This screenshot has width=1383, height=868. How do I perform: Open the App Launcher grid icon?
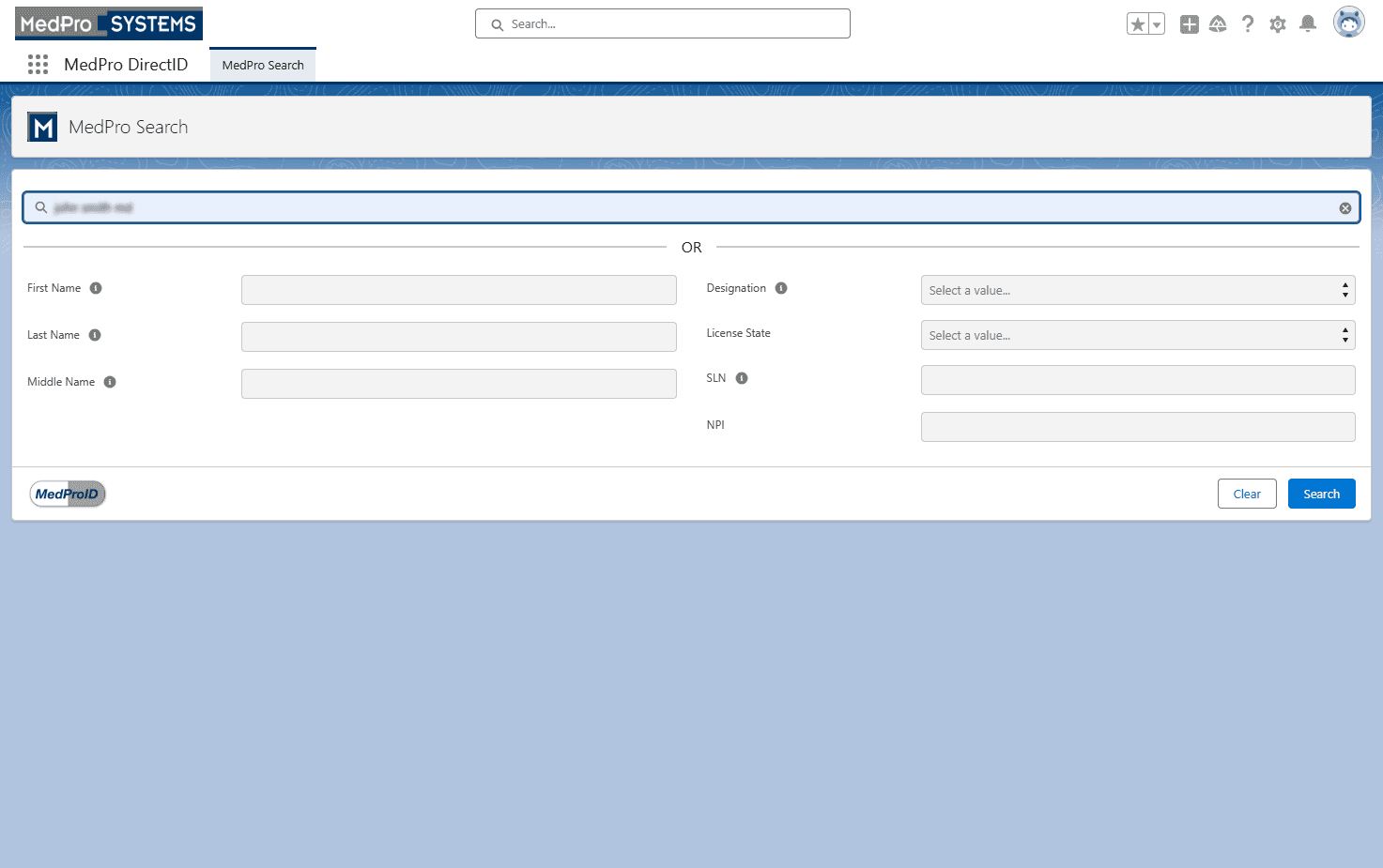(38, 64)
